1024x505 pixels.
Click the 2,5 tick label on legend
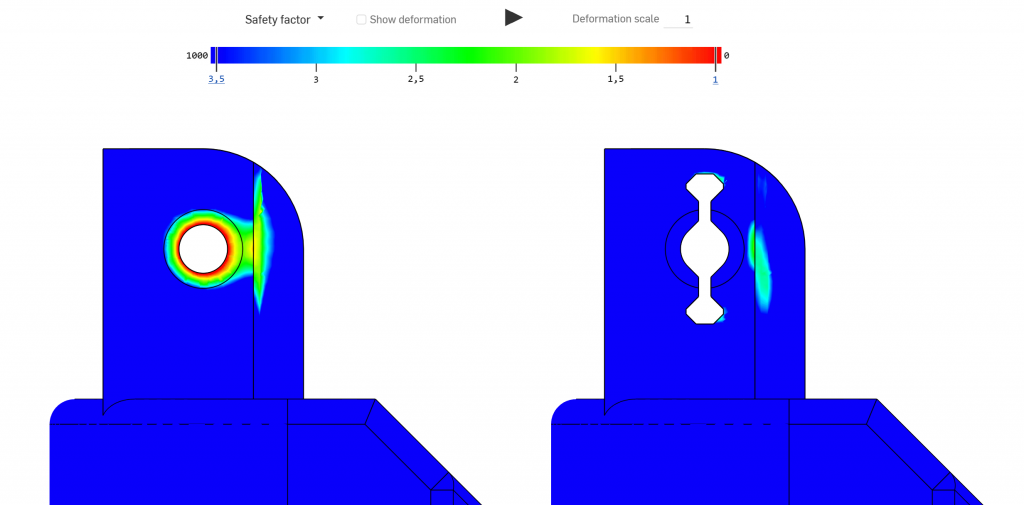pos(415,79)
